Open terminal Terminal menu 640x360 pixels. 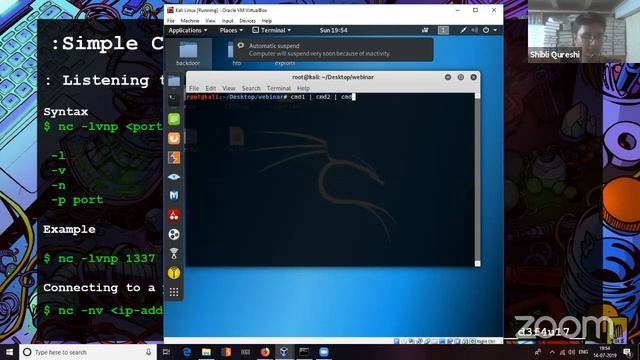[x=279, y=88]
